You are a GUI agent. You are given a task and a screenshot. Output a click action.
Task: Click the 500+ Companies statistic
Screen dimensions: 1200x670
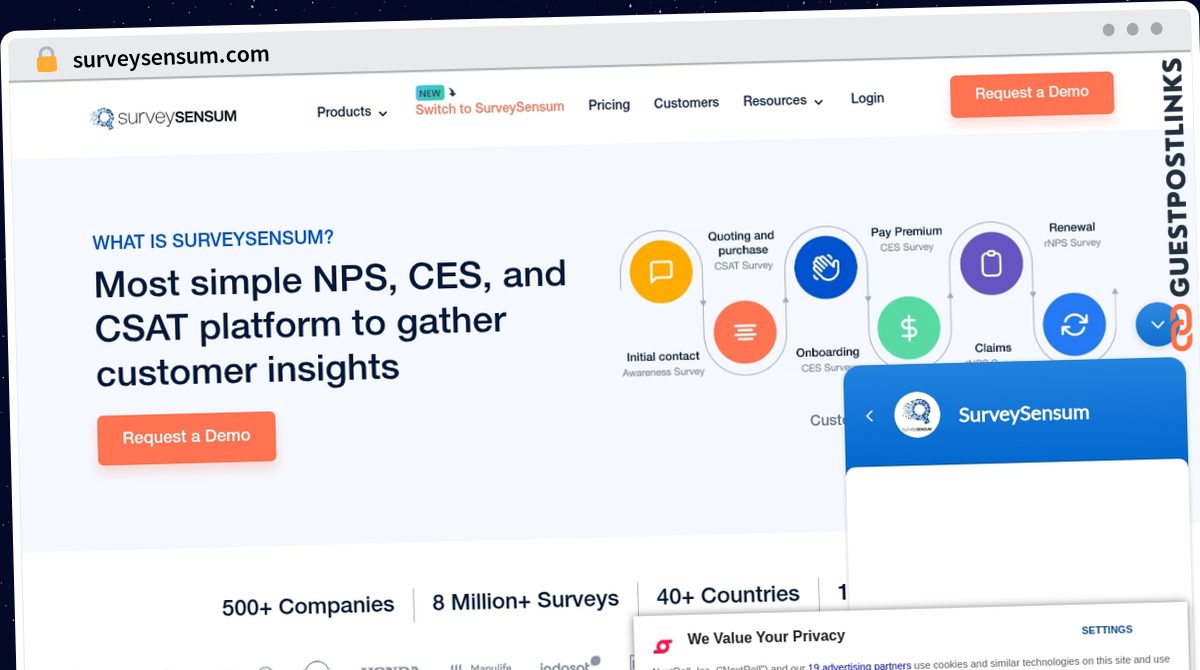308,606
